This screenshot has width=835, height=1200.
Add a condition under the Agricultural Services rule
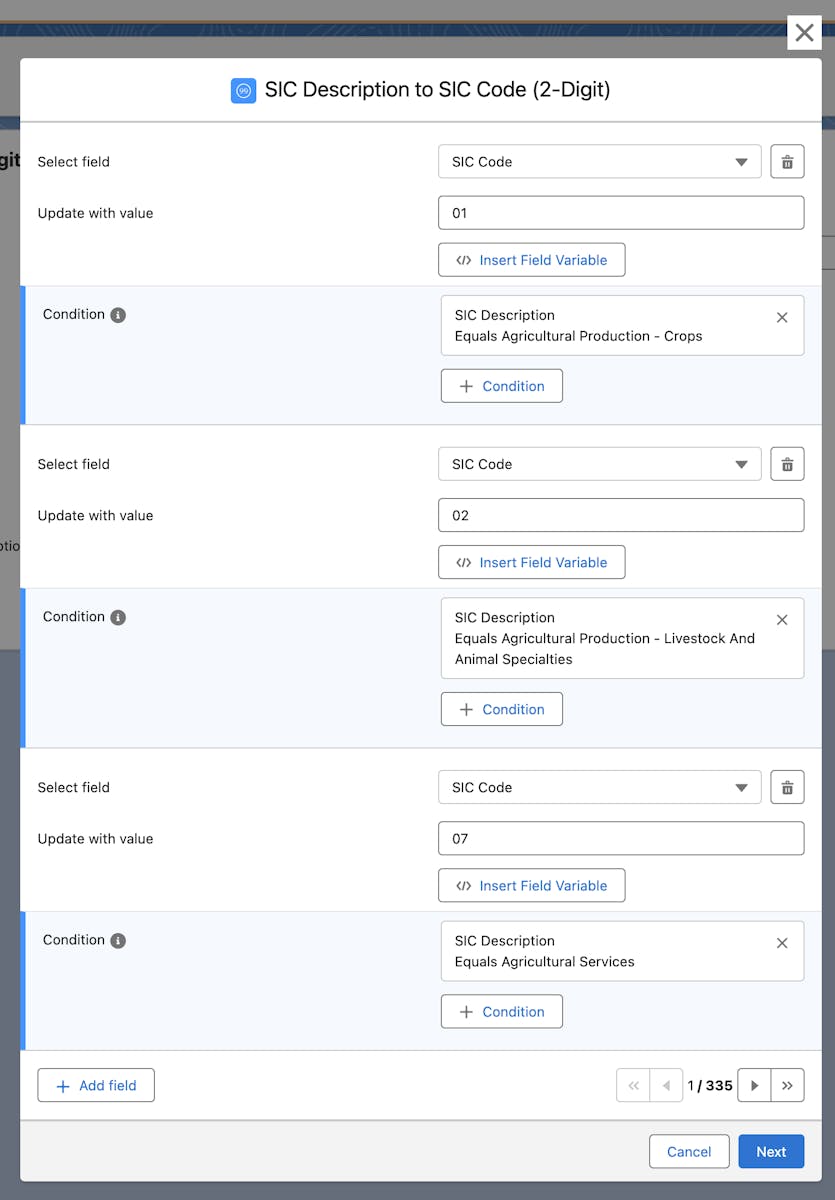(x=501, y=1011)
